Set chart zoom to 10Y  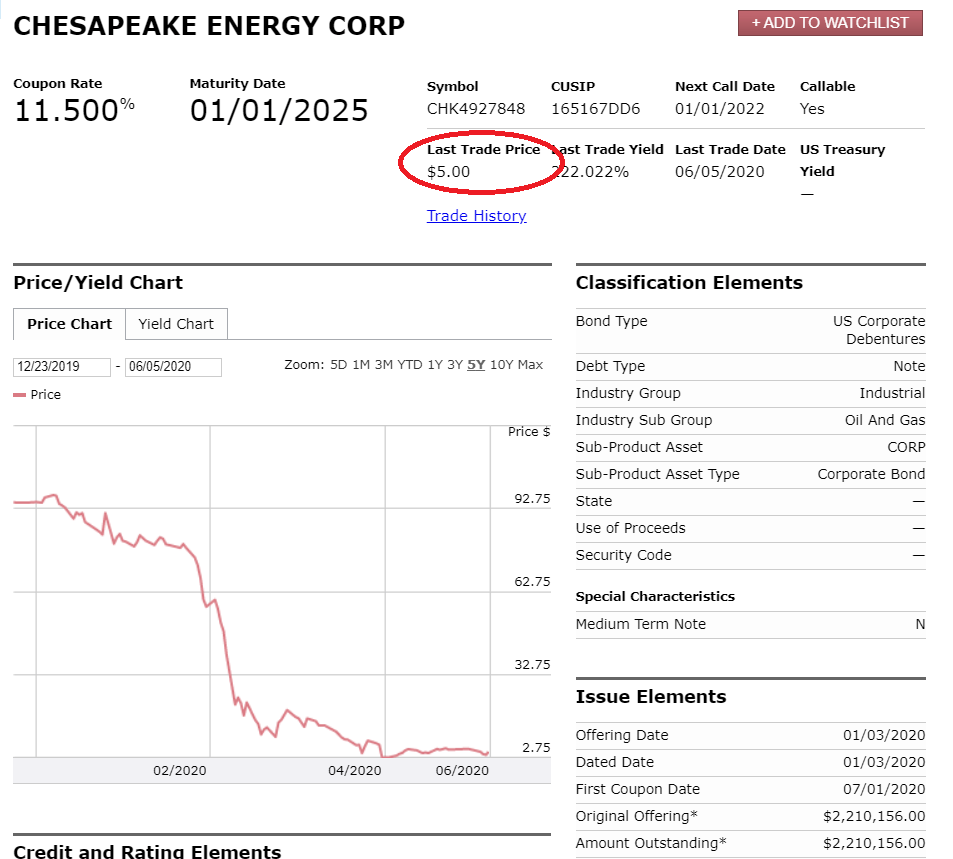pos(501,365)
